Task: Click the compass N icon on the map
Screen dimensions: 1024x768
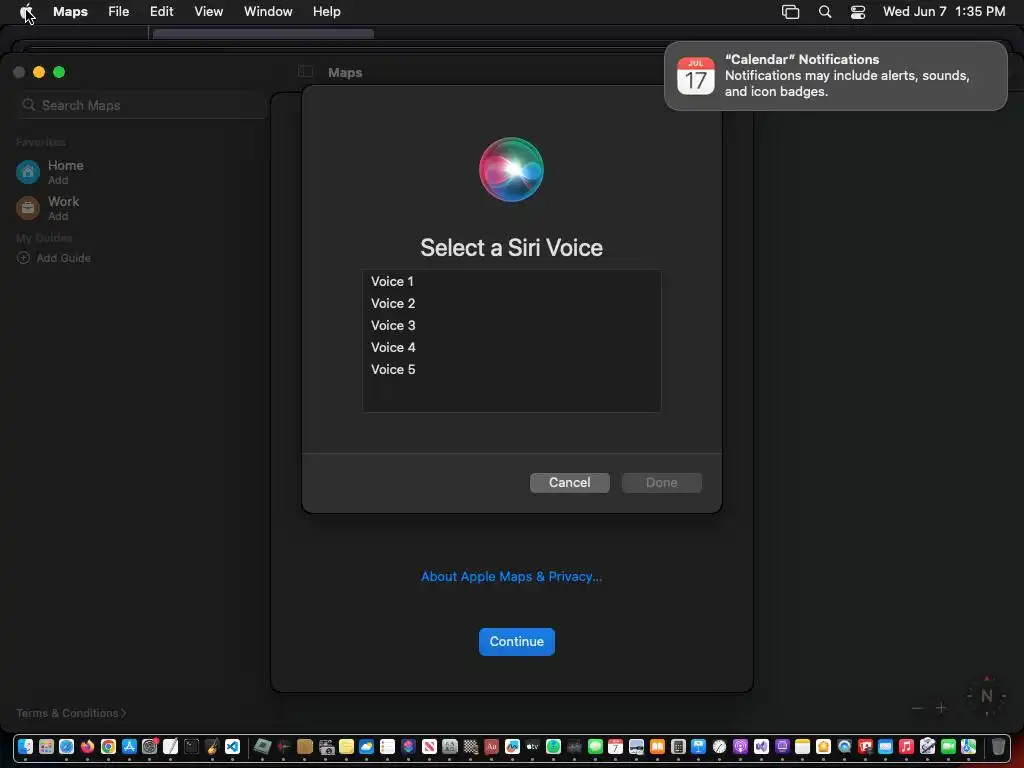Action: [x=986, y=696]
